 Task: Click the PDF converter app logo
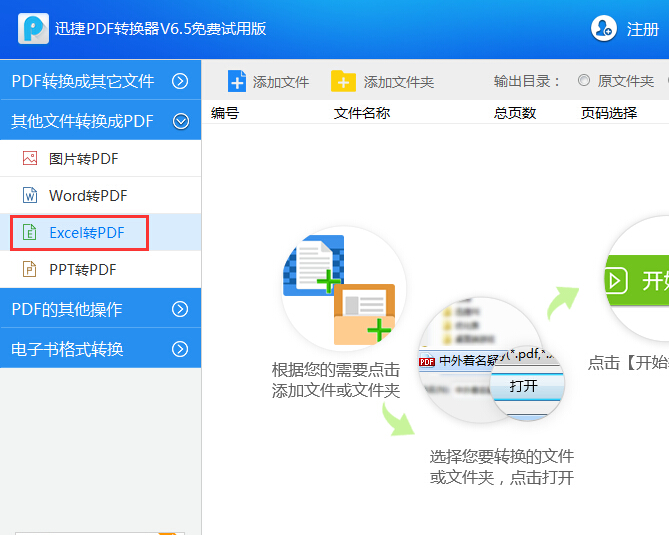[x=33, y=29]
